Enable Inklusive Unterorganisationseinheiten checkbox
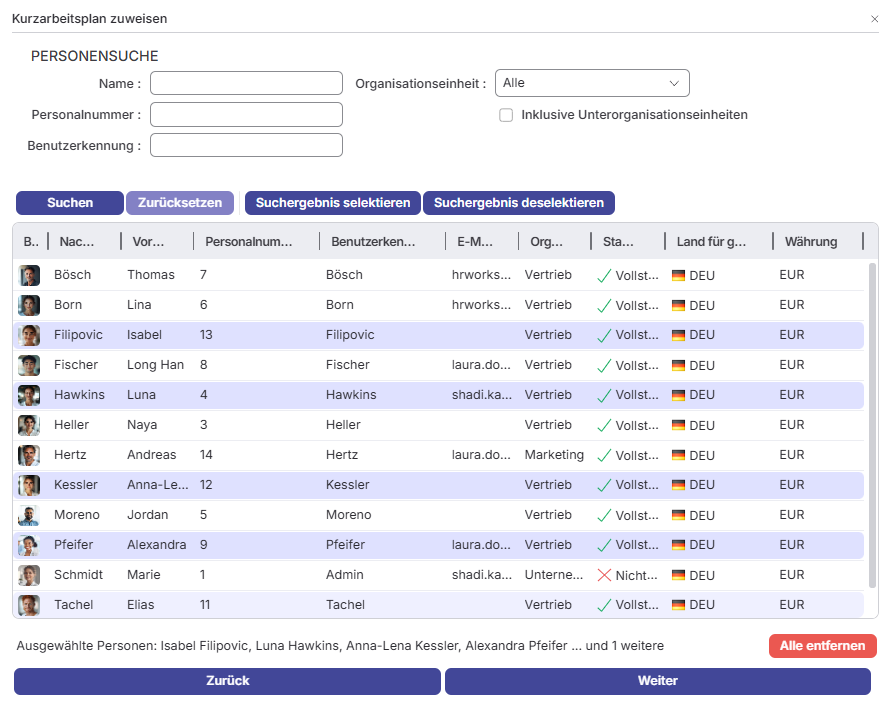887x713 pixels. pyautogui.click(x=506, y=115)
